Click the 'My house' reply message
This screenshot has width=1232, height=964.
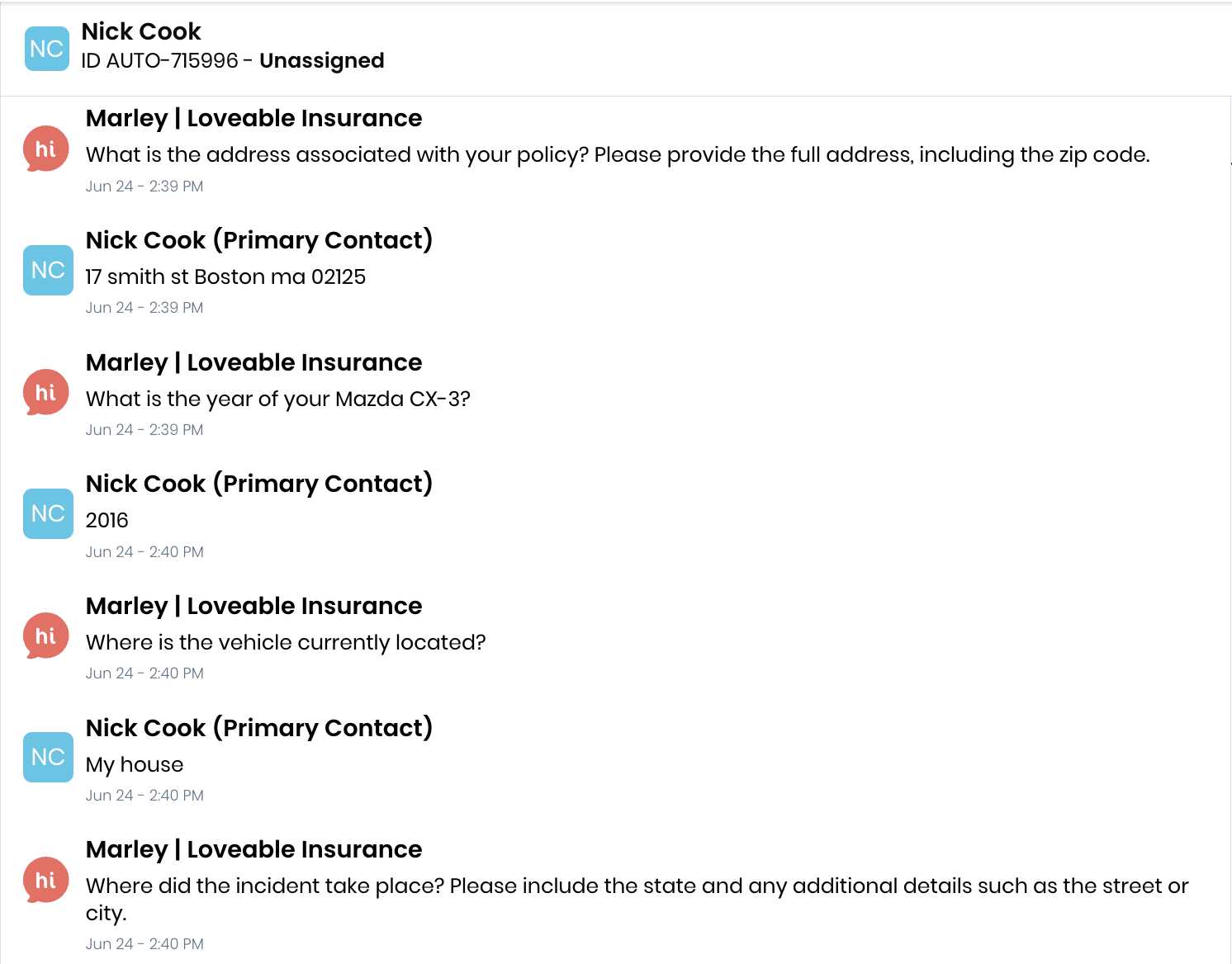(135, 765)
